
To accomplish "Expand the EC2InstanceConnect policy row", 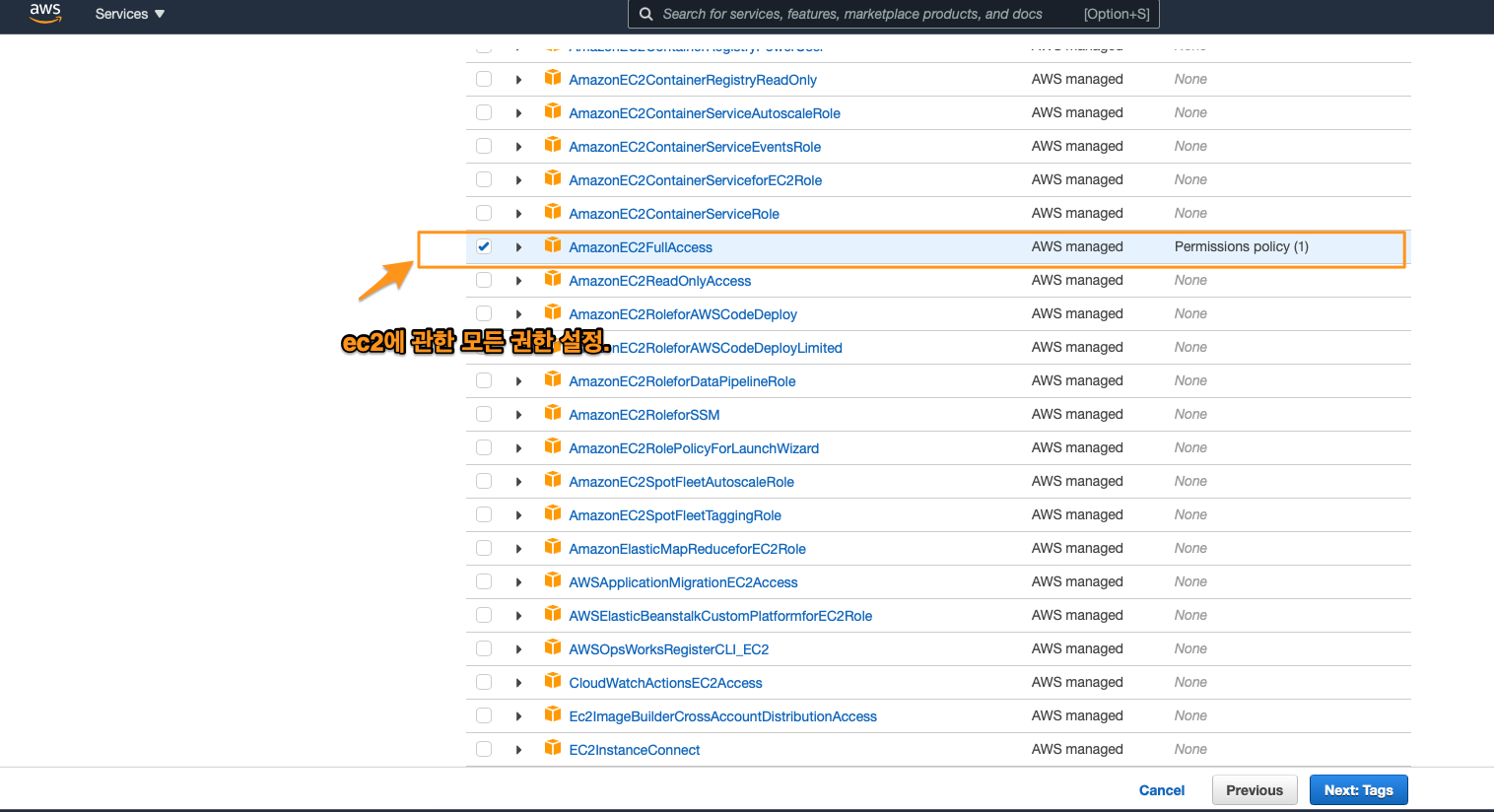I will [x=518, y=750].
